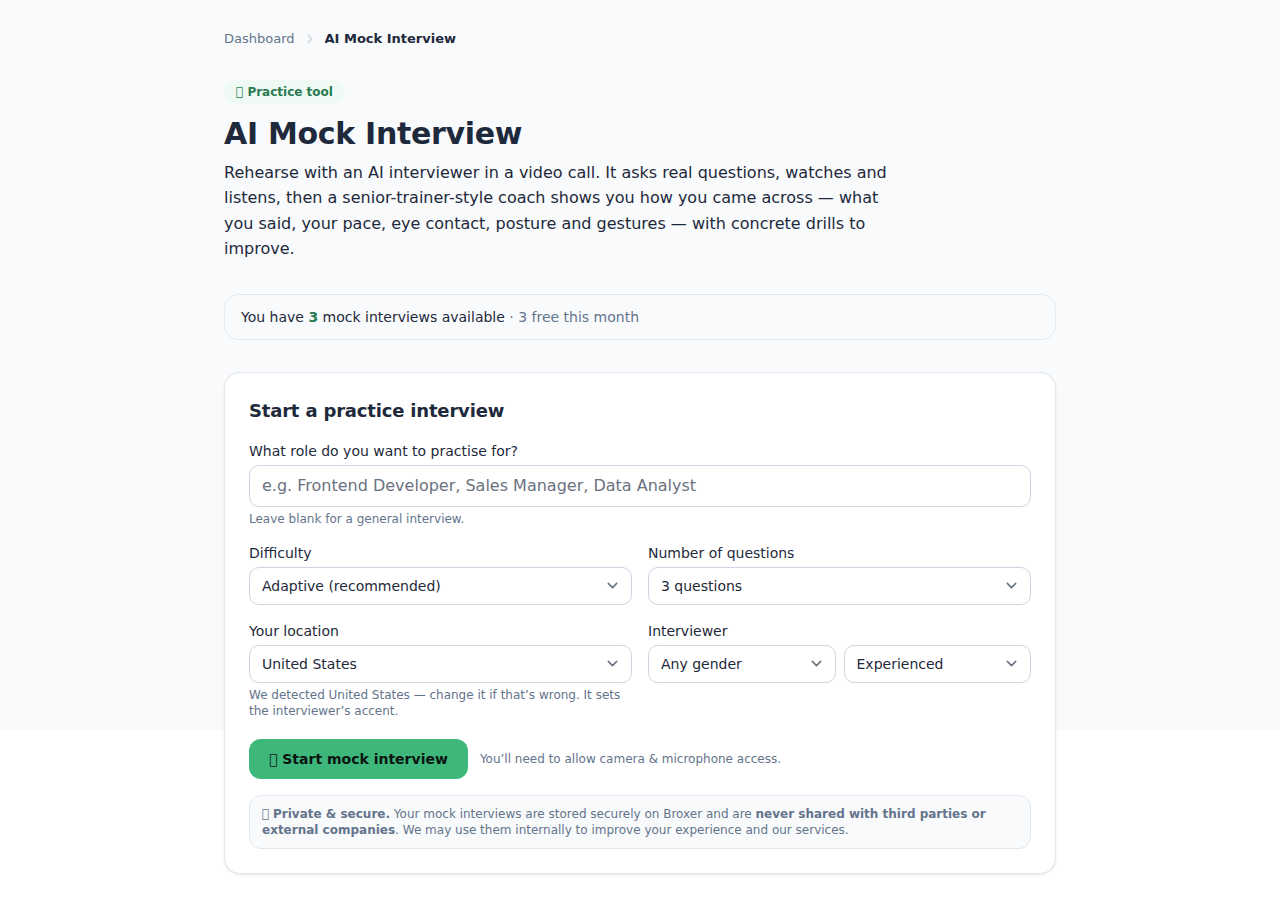Click the United States dropdown chevron
1280x906 pixels.
[x=613, y=664]
